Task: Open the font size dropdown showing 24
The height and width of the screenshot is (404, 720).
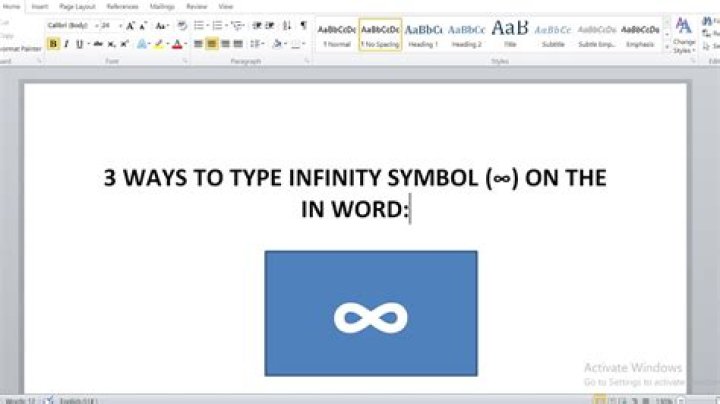Action: (108, 25)
